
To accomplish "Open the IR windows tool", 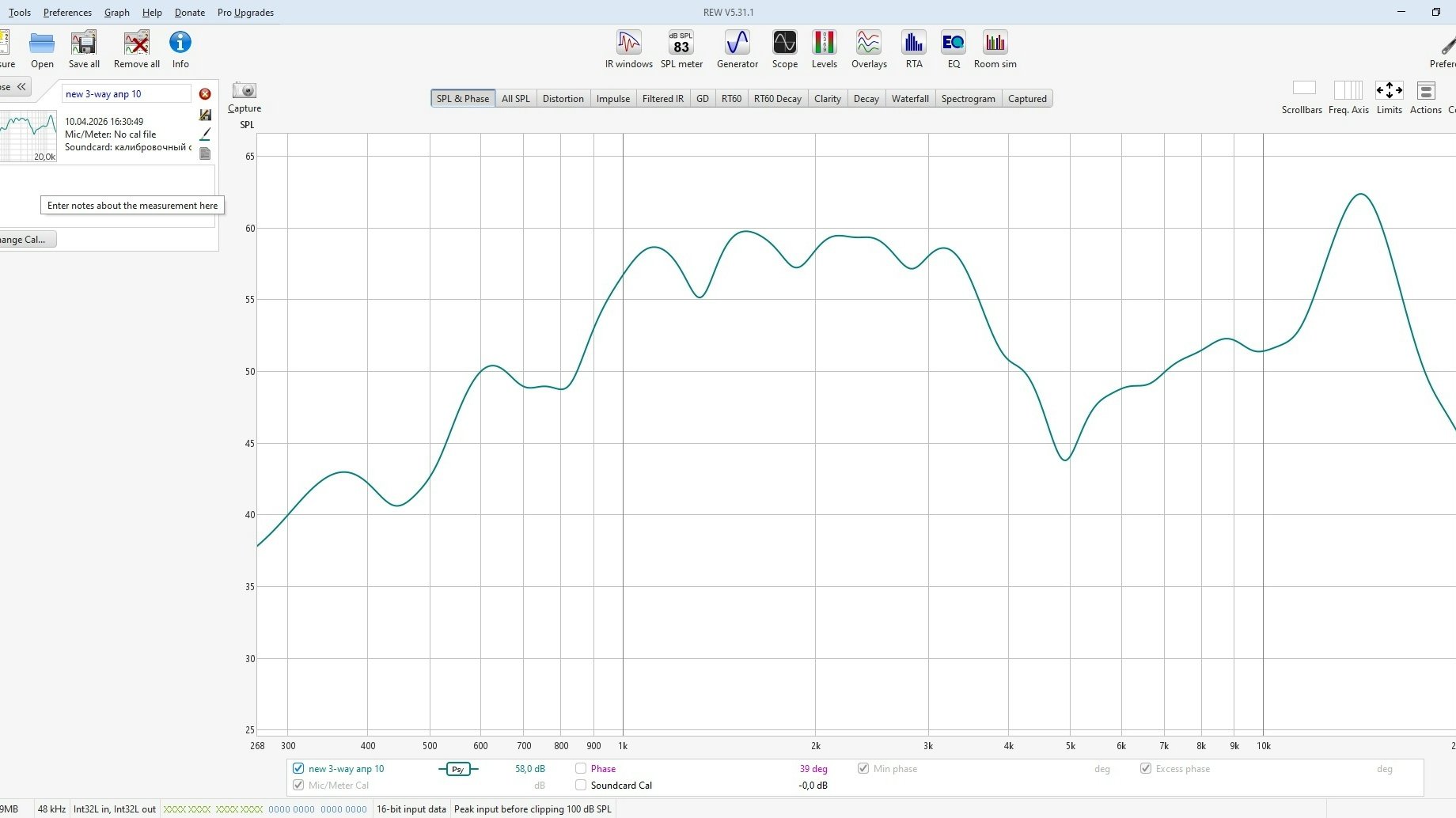I will click(x=629, y=49).
